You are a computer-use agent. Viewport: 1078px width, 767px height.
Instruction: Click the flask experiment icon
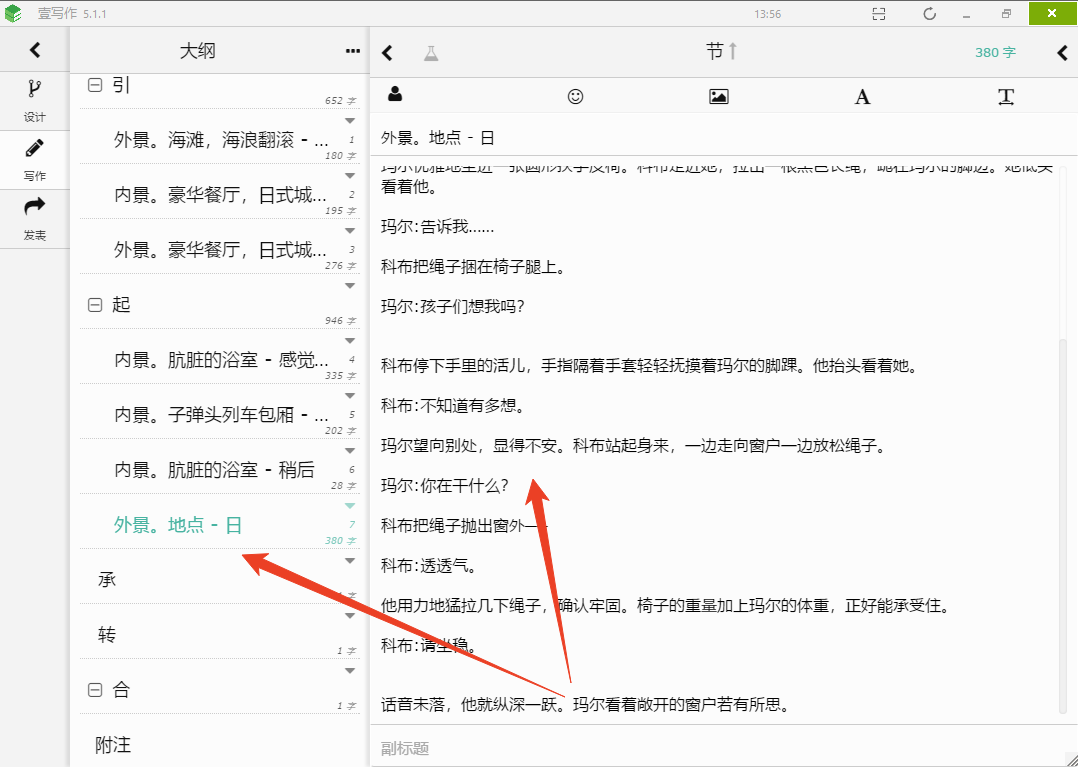(x=431, y=53)
